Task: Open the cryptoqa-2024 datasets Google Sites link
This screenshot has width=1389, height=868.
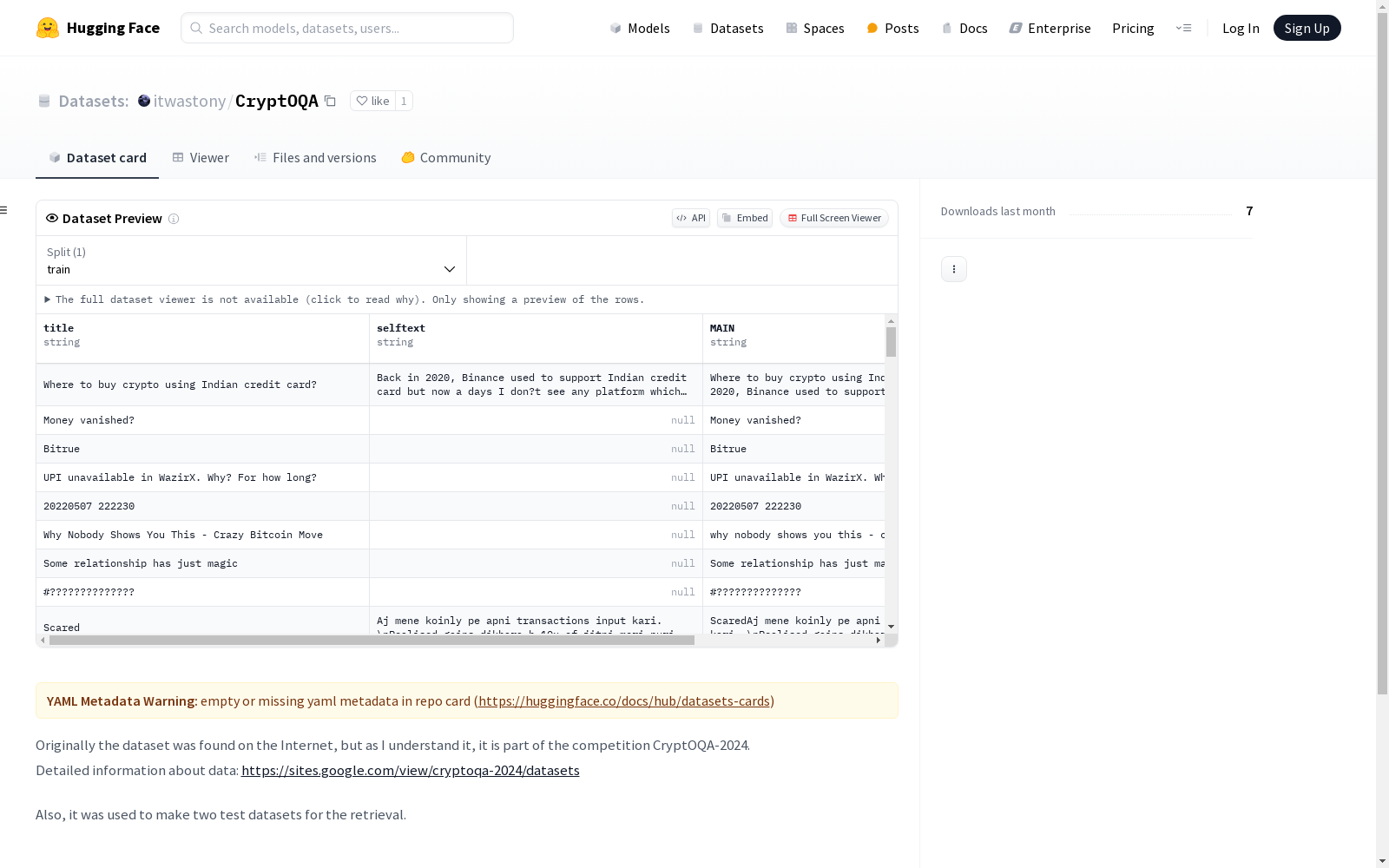Action: click(x=410, y=770)
